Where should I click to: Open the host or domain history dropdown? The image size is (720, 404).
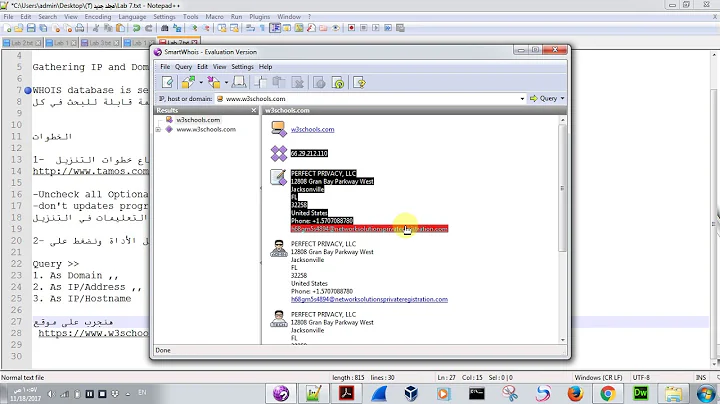click(522, 99)
